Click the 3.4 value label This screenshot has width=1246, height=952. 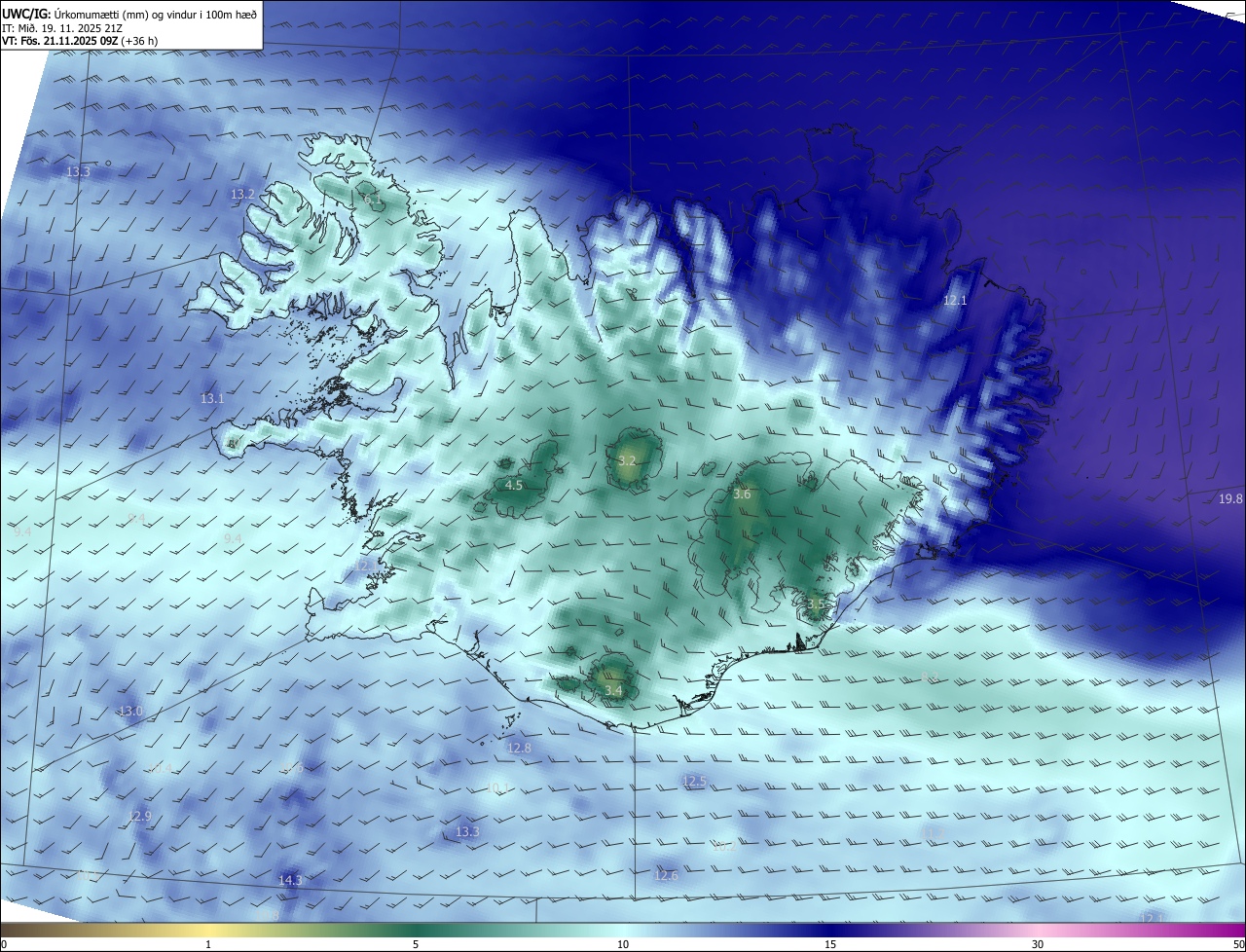[x=613, y=690]
